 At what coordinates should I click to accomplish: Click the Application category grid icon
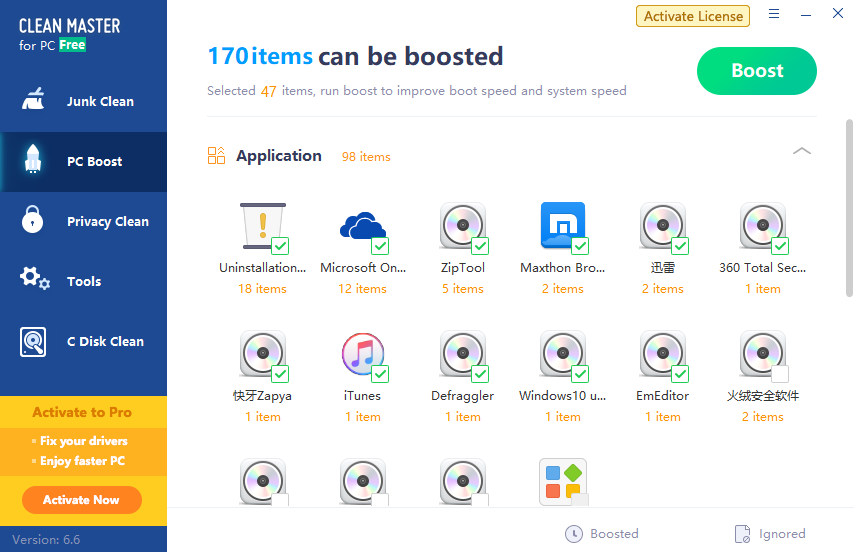[216, 155]
